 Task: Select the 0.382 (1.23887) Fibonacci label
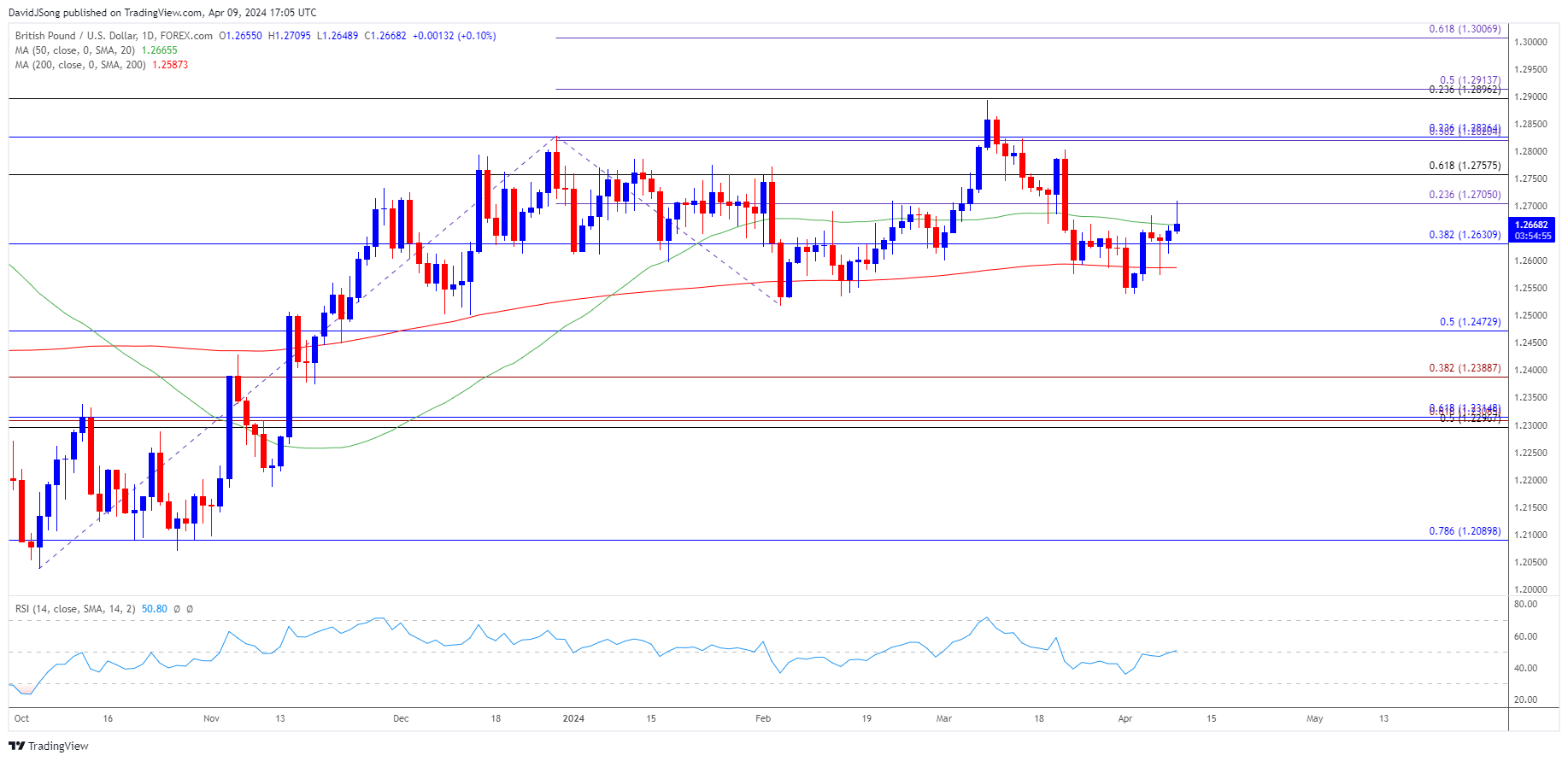click(x=1465, y=368)
